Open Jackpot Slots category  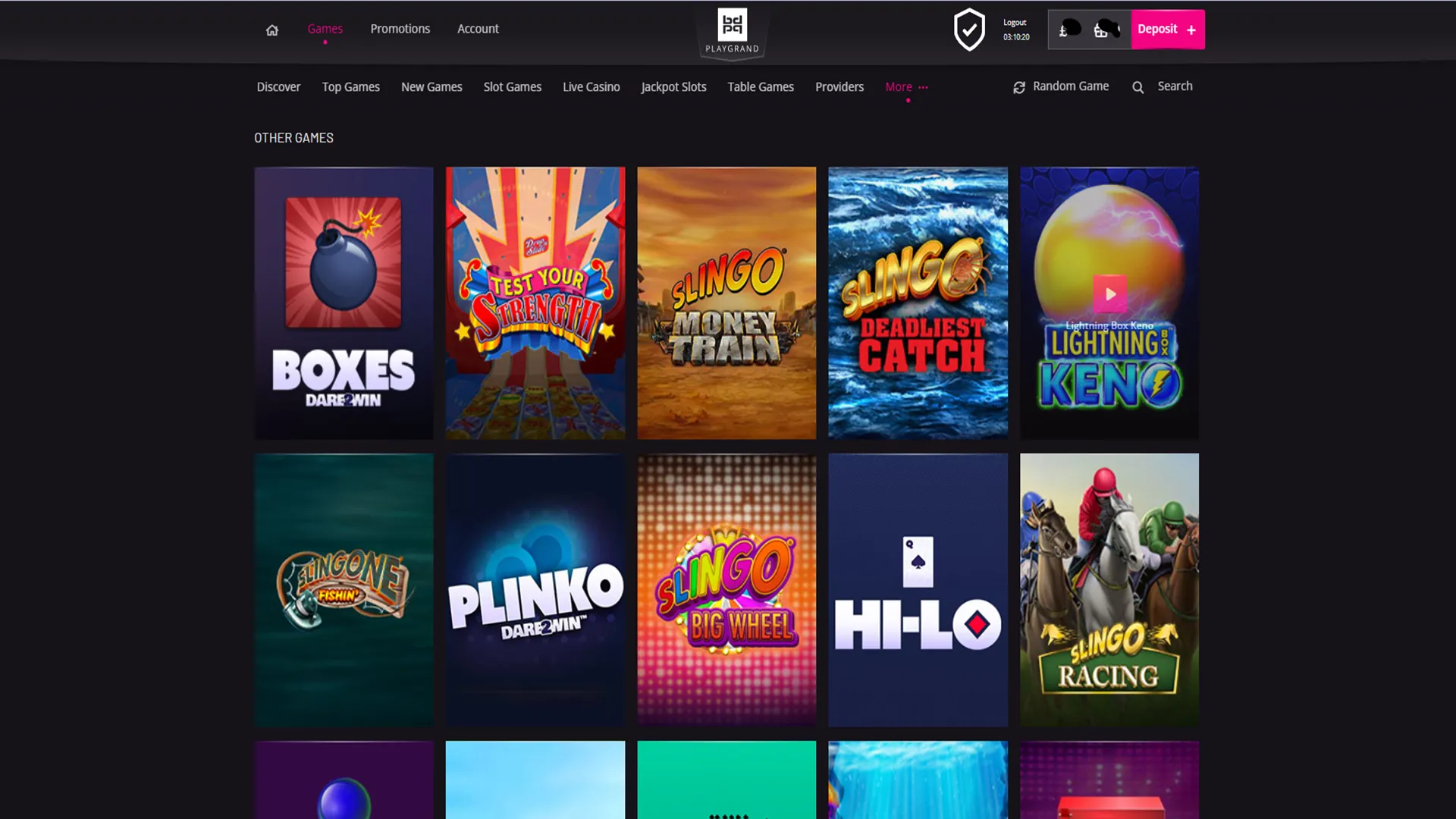[x=673, y=86]
